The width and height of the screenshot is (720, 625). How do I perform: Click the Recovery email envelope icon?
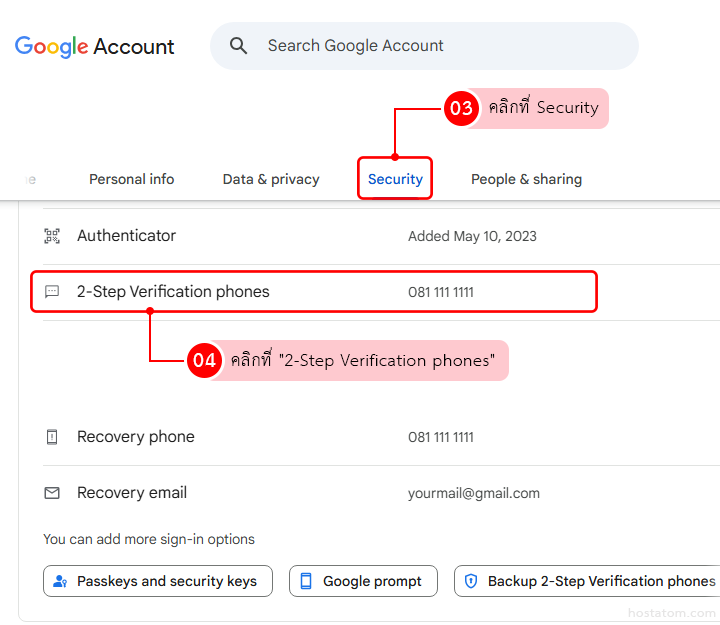(x=52, y=493)
